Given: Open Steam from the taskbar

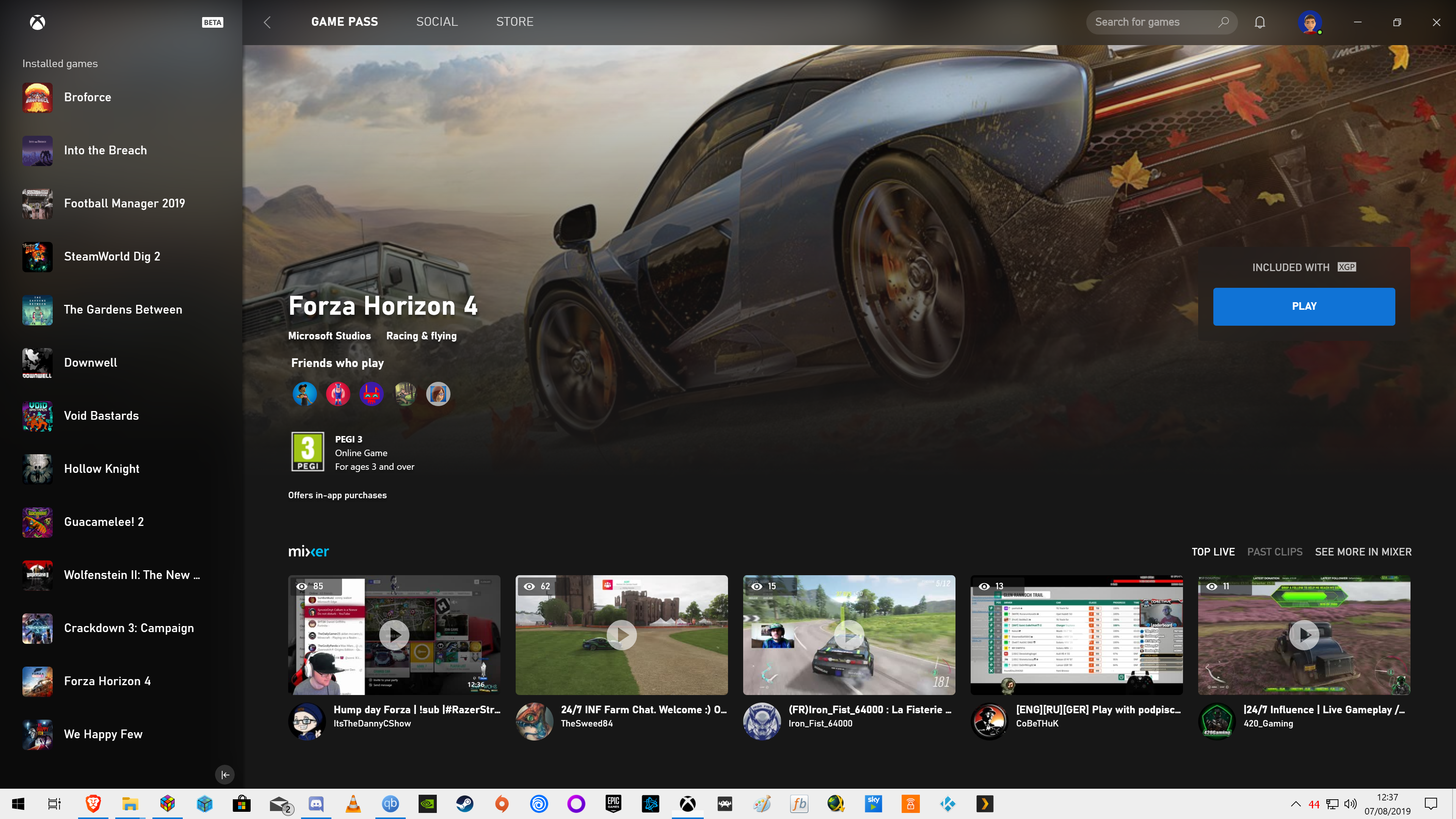Looking at the screenshot, I should coord(464,804).
